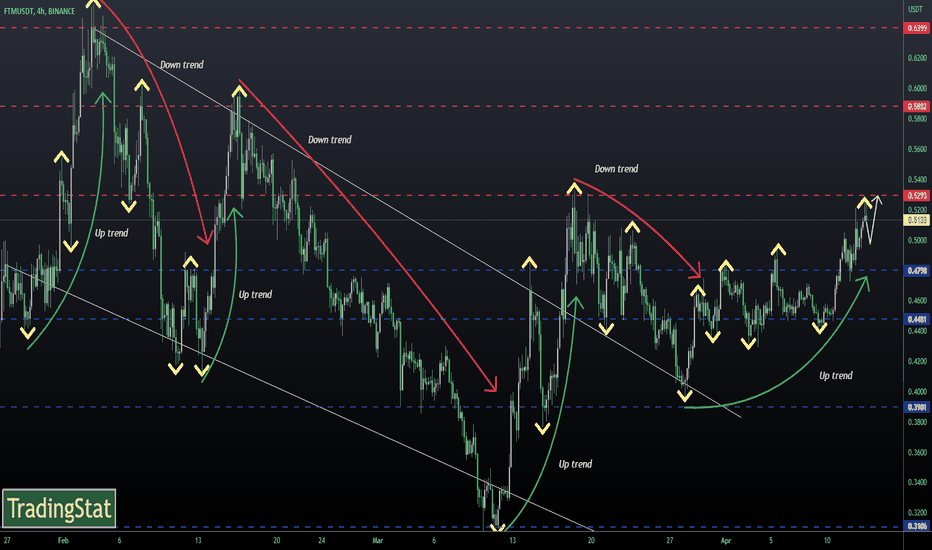This screenshot has height=550, width=932.
Task: Click the 0.4400 price axis value
Action: click(917, 331)
